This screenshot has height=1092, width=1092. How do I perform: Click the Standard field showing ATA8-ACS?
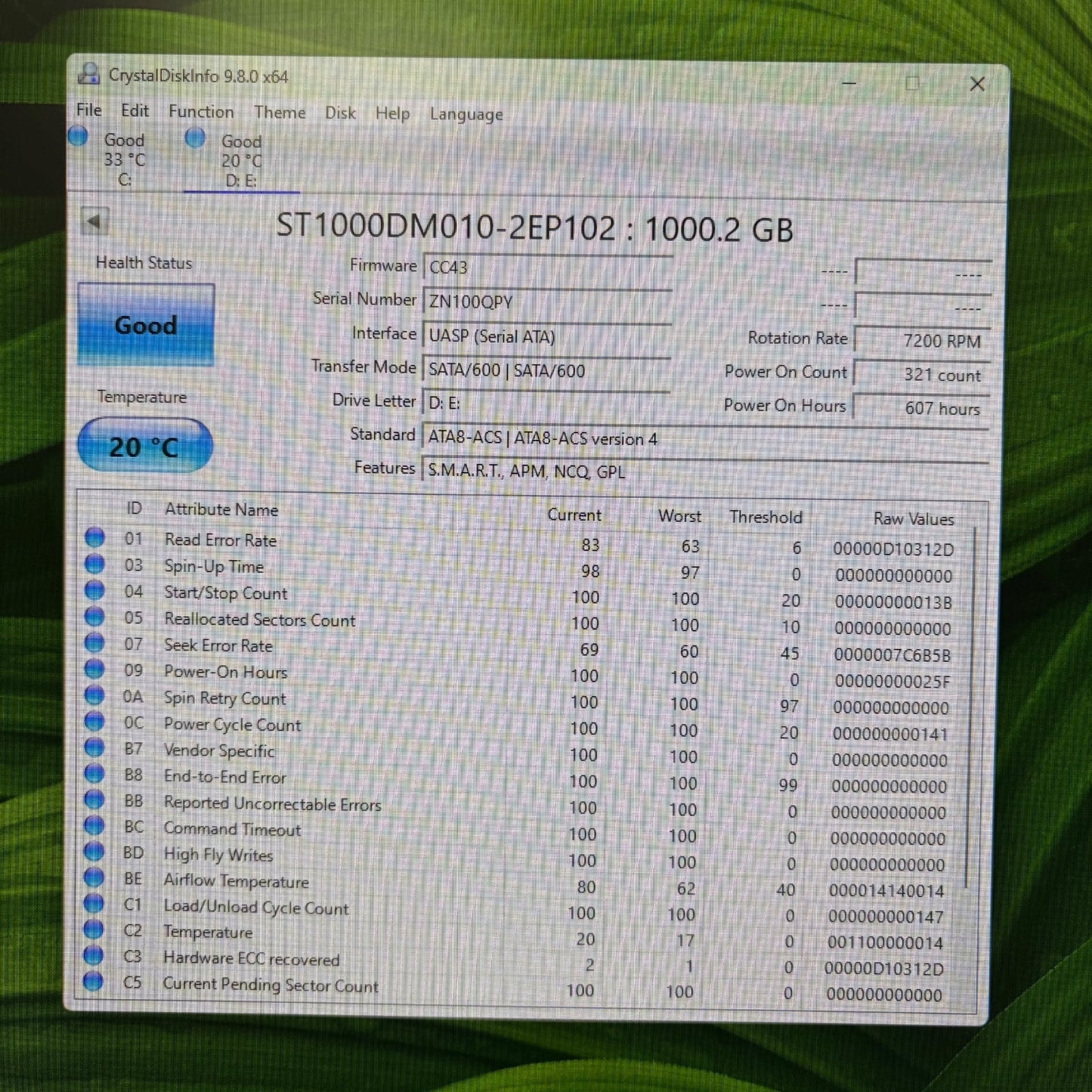[x=706, y=438]
